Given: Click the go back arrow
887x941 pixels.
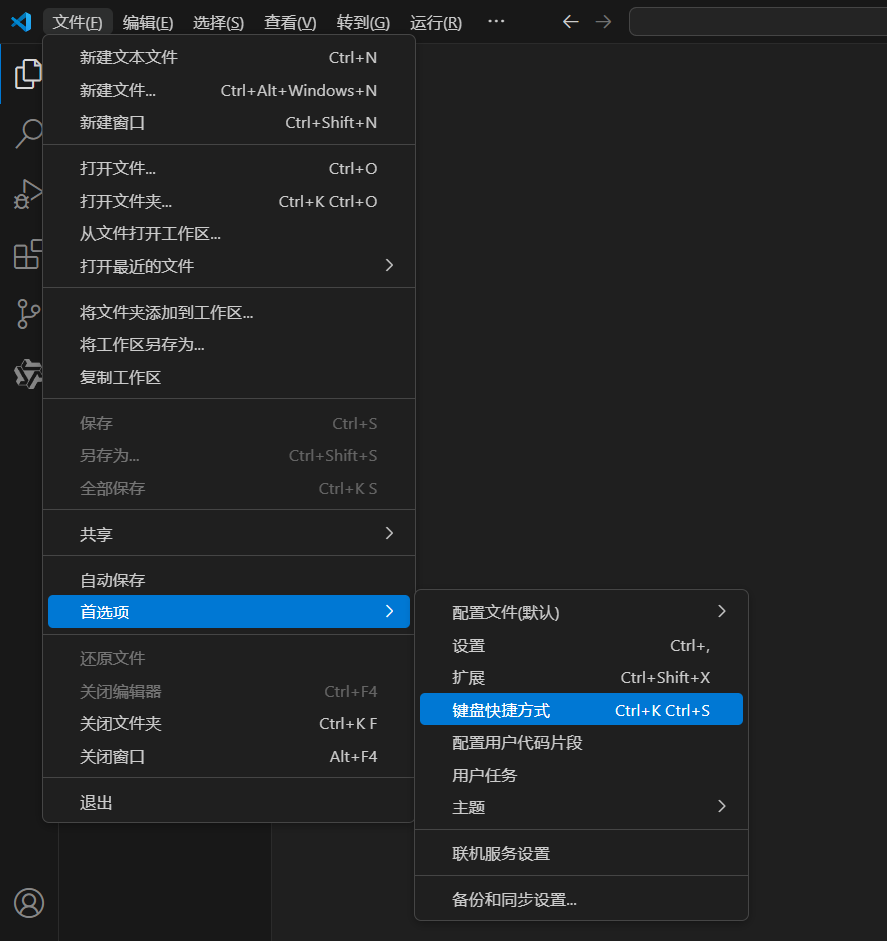Looking at the screenshot, I should coord(571,22).
